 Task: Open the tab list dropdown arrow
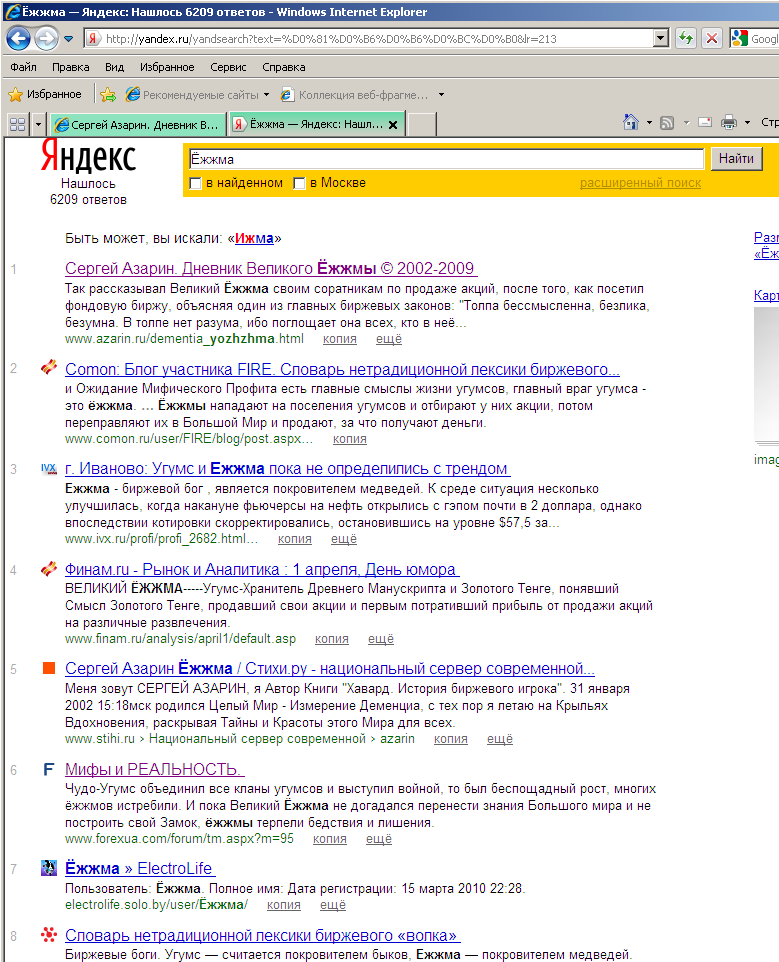tap(38, 125)
